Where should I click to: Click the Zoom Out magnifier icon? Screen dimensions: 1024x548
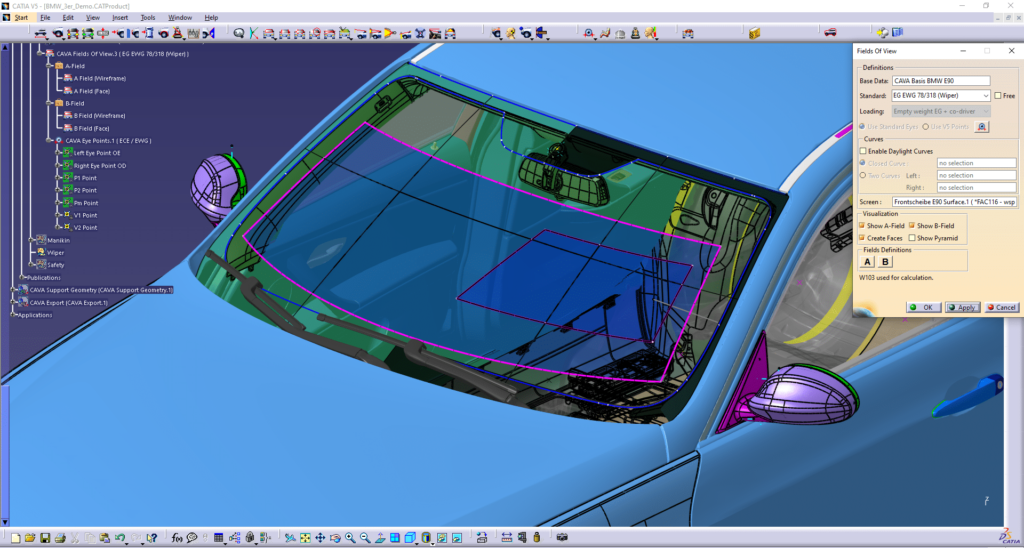click(x=365, y=538)
